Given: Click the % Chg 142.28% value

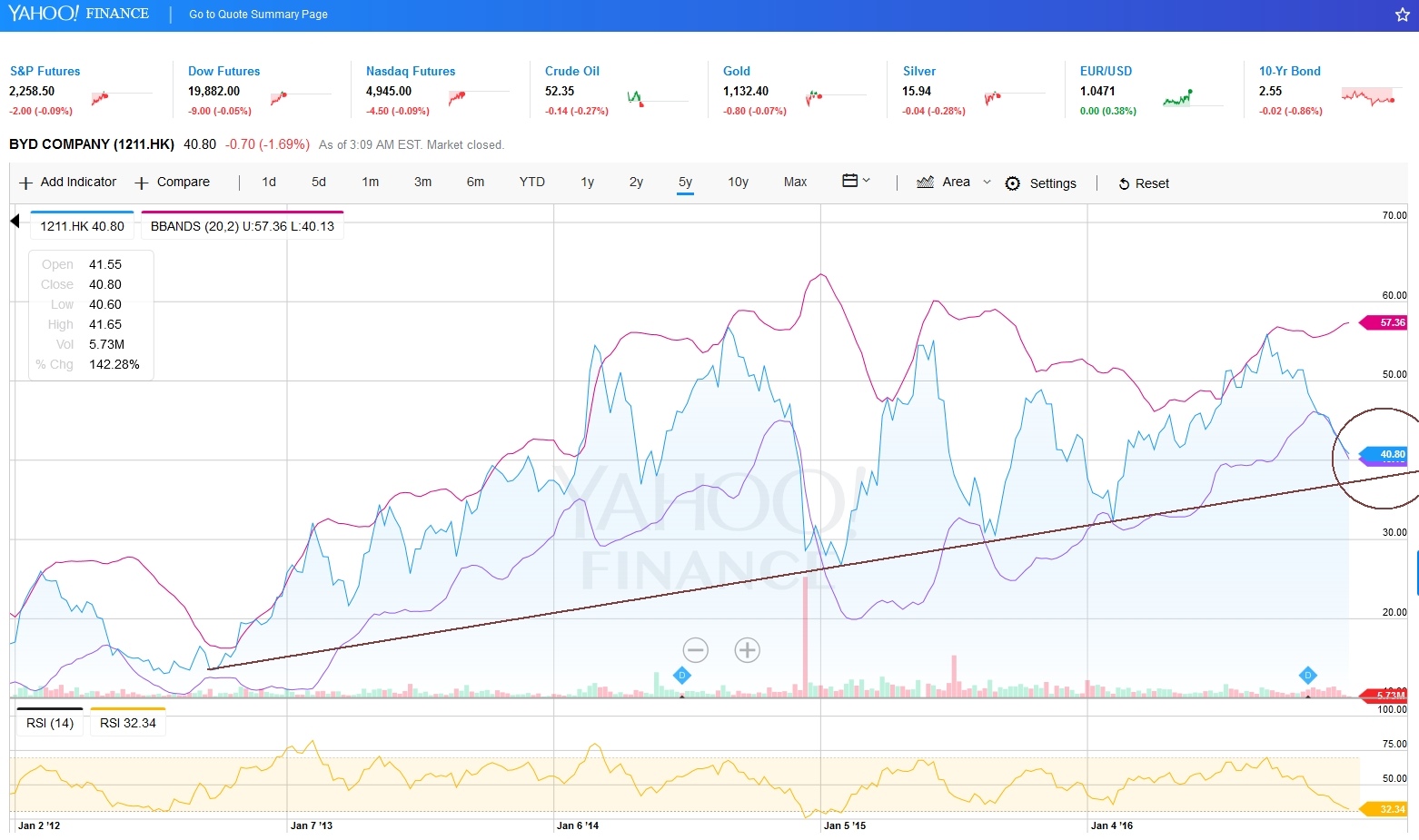Looking at the screenshot, I should click(114, 364).
